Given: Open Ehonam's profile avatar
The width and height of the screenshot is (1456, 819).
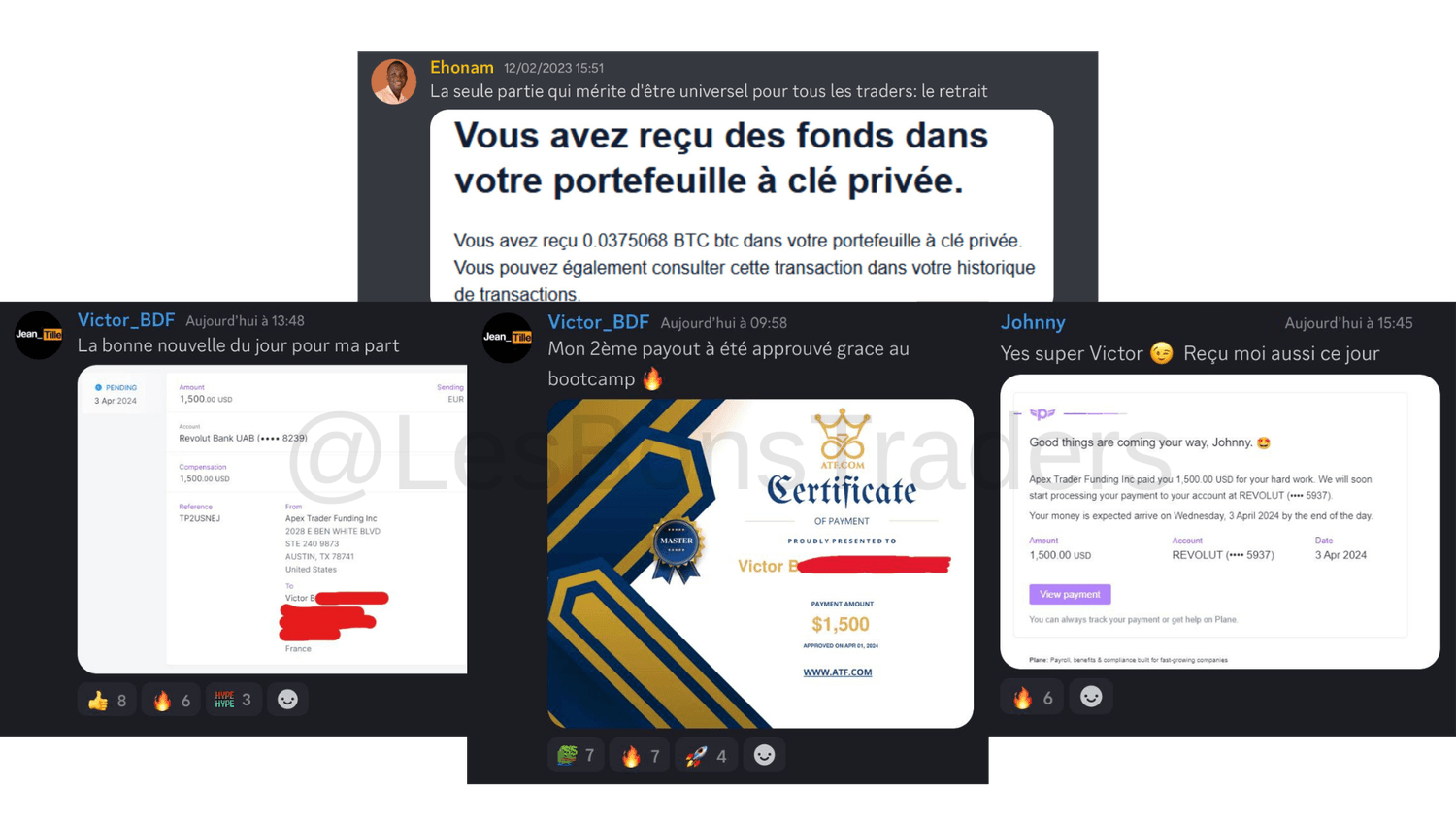Looking at the screenshot, I should pyautogui.click(x=394, y=82).
